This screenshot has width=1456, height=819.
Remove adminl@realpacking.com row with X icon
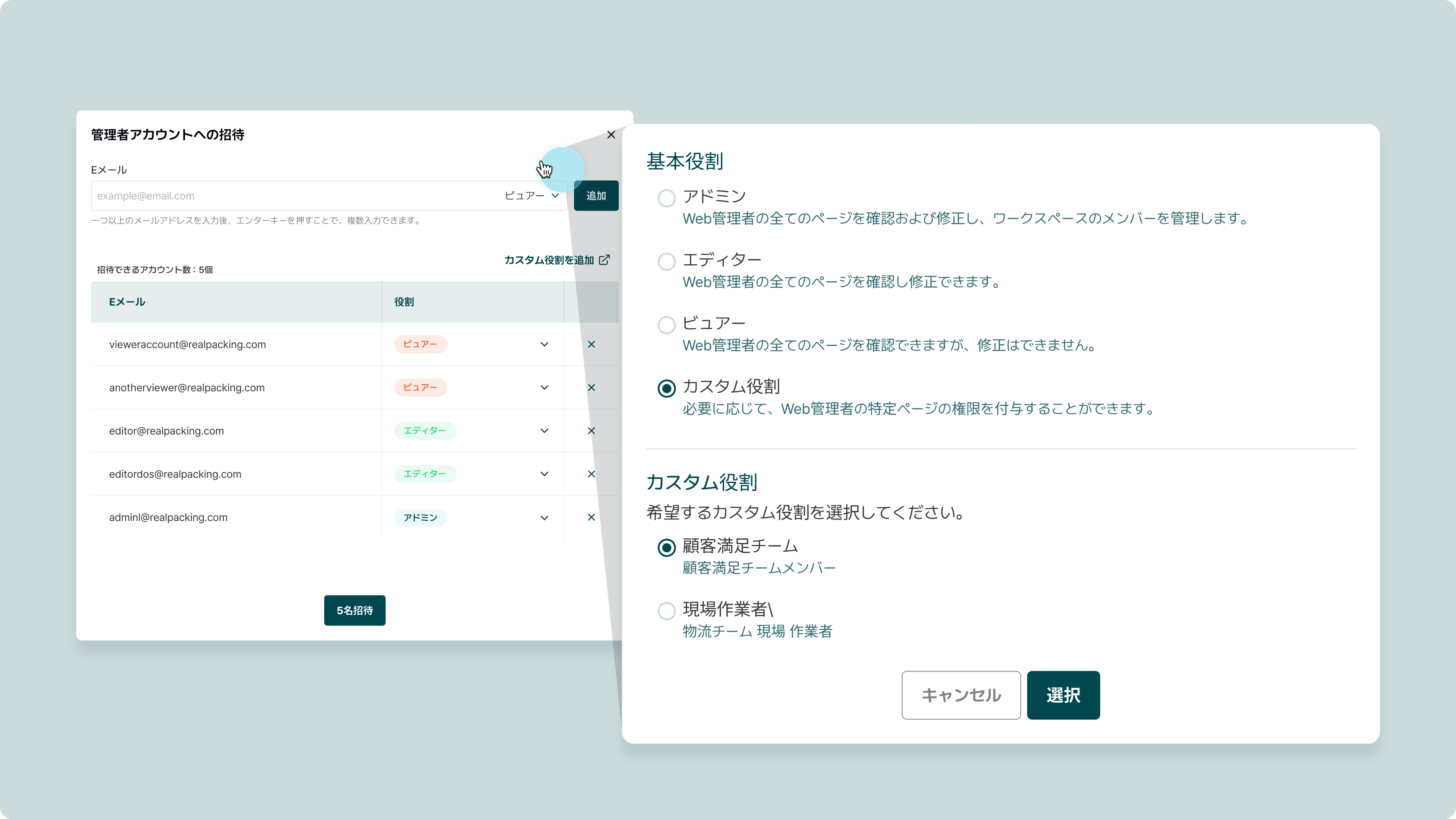tap(591, 517)
